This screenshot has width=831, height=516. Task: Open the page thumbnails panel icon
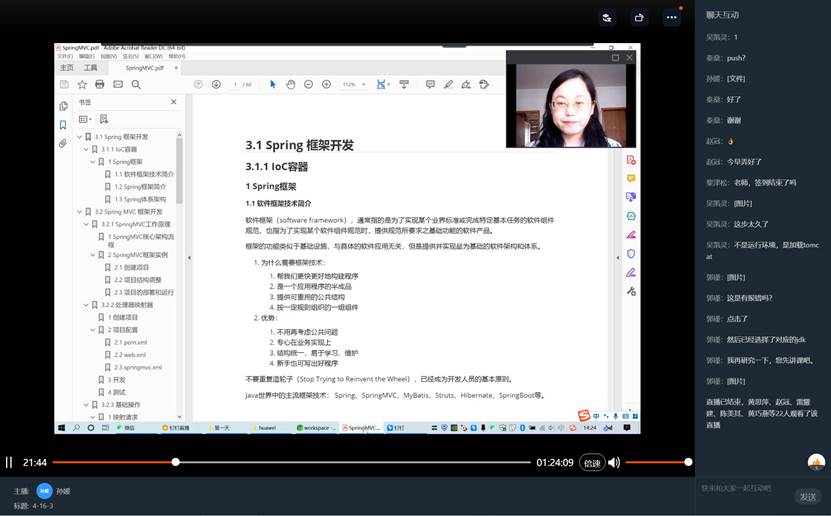pyautogui.click(x=64, y=106)
